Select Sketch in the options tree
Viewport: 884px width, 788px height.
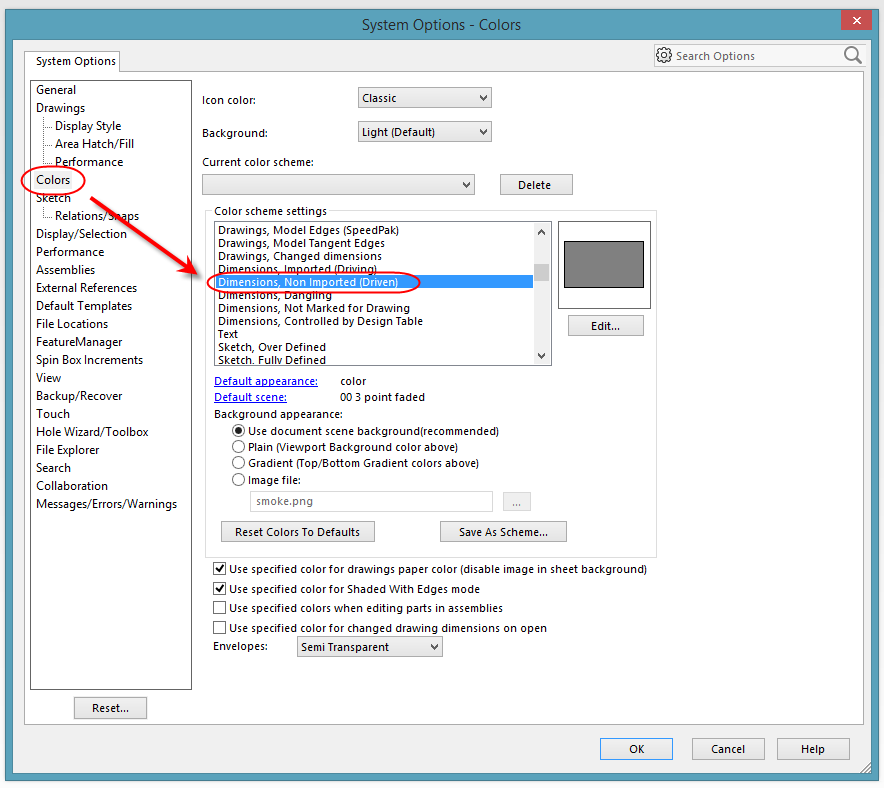tap(53, 198)
